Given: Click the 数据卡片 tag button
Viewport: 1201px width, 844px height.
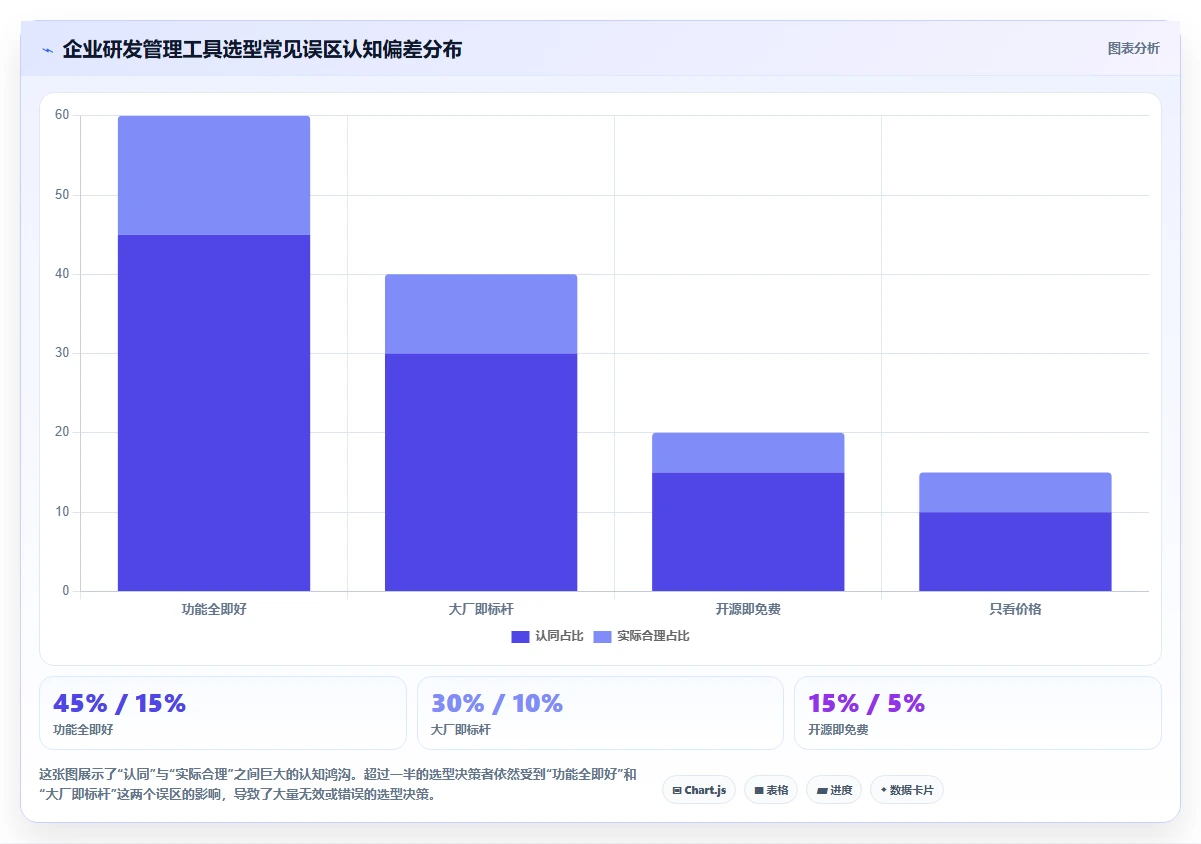Looking at the screenshot, I should (907, 790).
